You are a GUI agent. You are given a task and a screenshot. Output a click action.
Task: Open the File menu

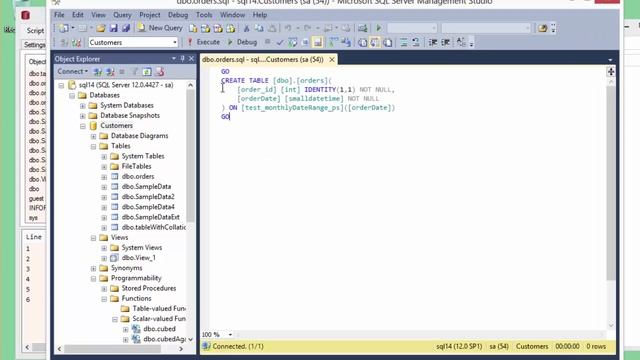[59, 15]
